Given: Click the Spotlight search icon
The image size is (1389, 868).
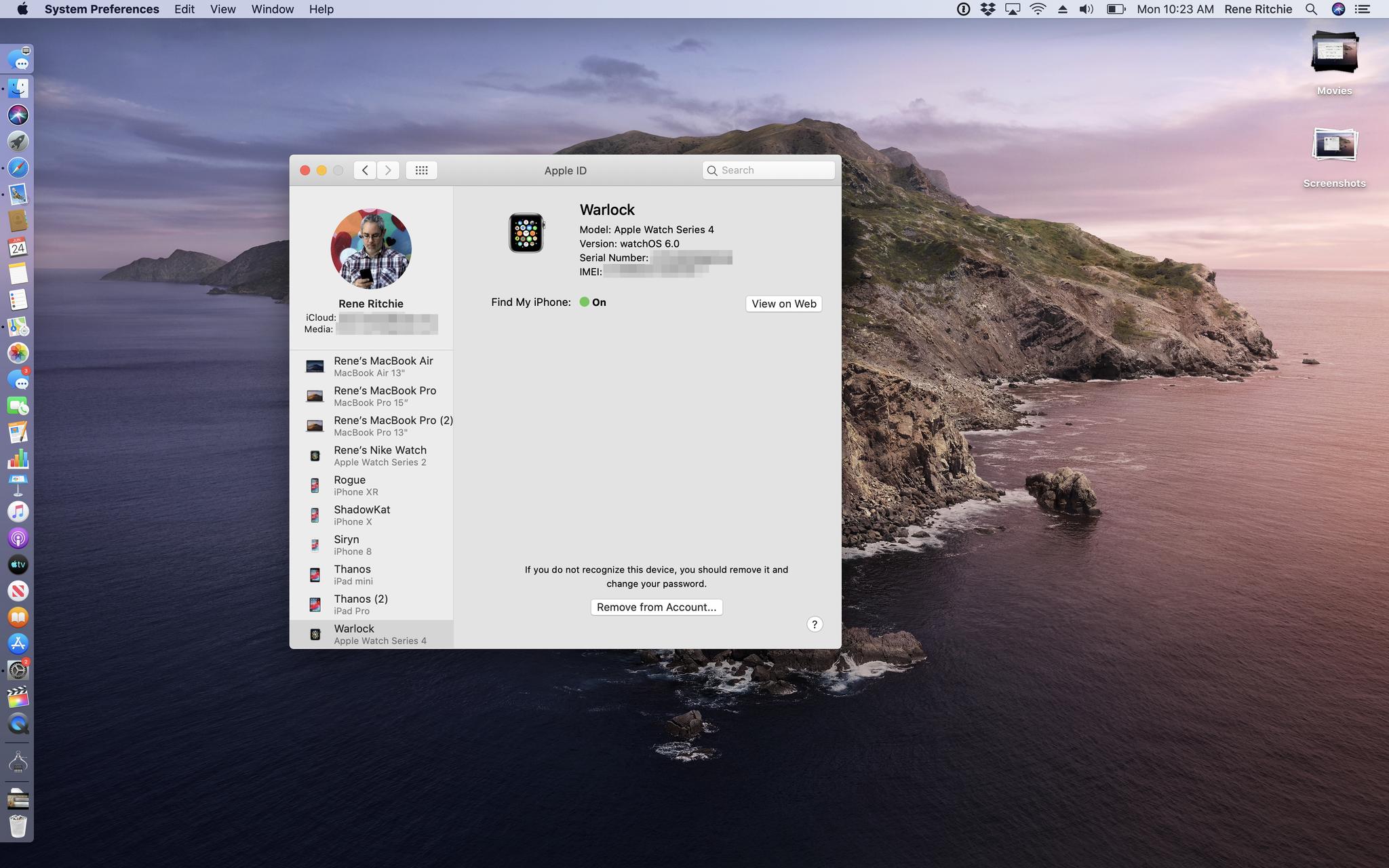Looking at the screenshot, I should pos(1312,9).
